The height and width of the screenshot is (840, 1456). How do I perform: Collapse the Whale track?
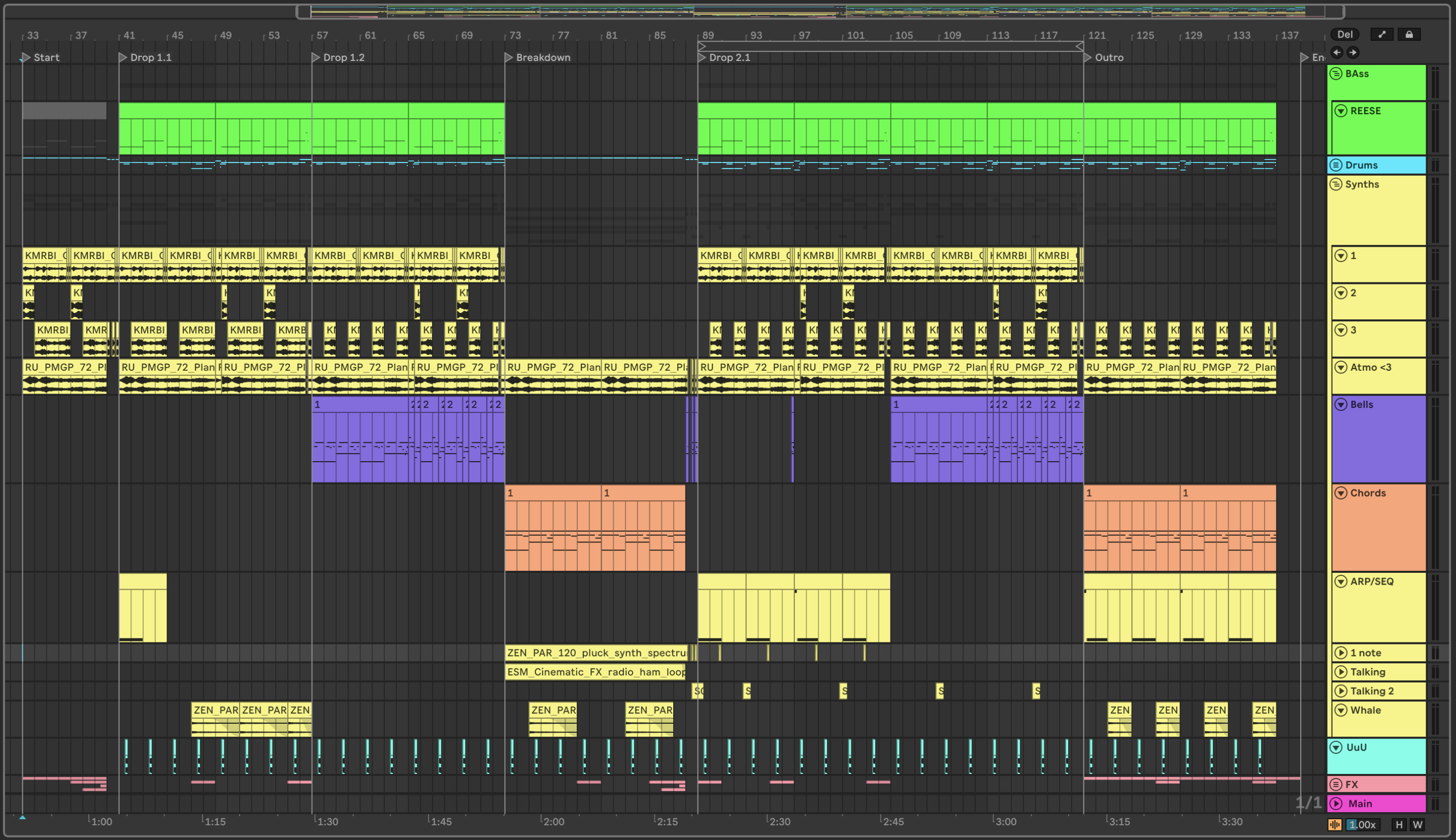coord(1341,710)
